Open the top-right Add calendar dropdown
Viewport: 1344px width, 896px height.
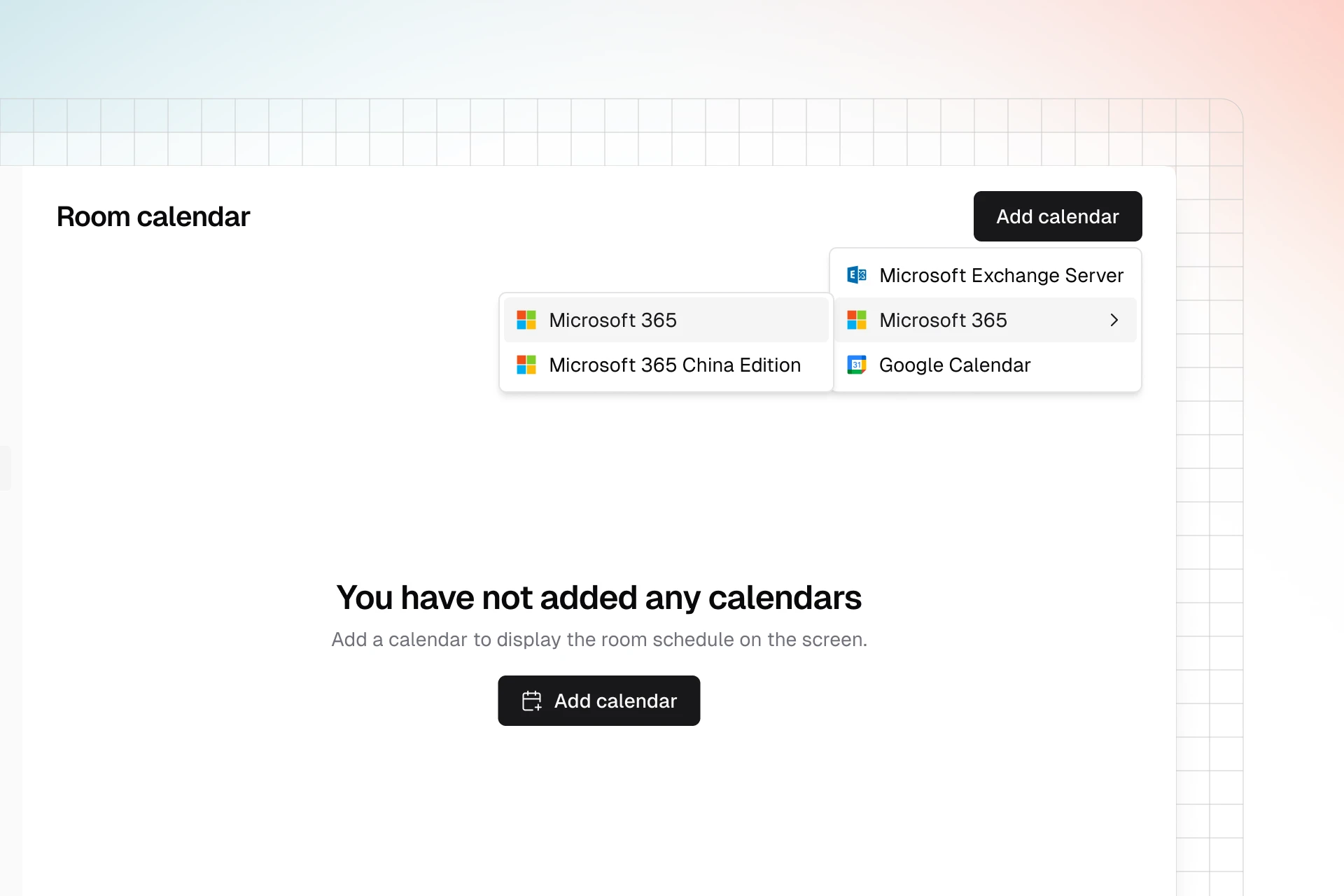click(x=1057, y=216)
